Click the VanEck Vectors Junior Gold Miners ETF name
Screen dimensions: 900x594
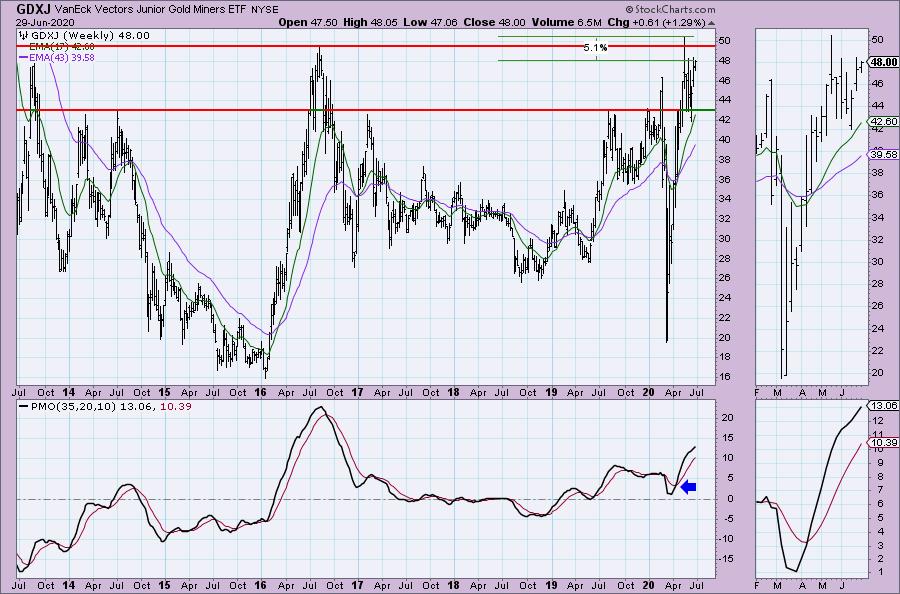150,10
